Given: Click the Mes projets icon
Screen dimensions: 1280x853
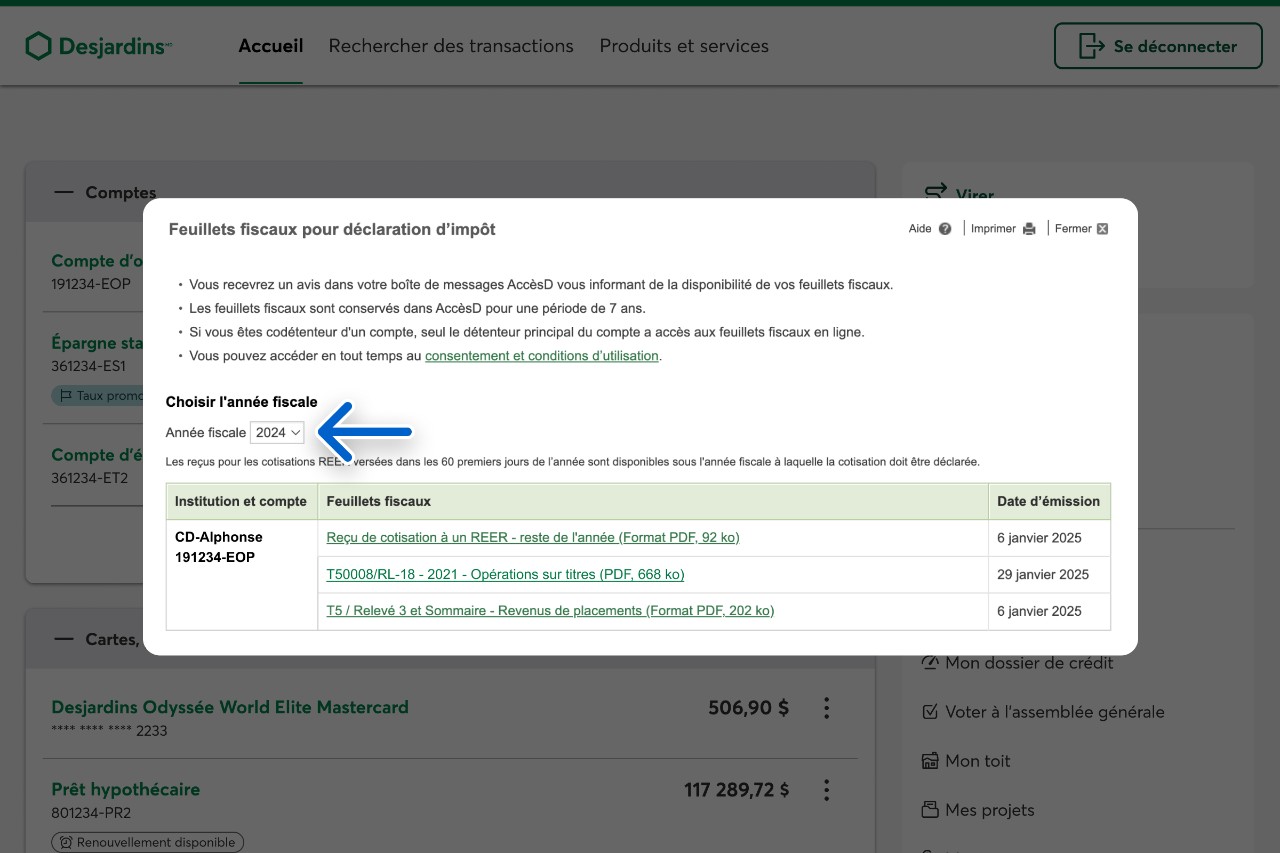Looking at the screenshot, I should [930, 810].
